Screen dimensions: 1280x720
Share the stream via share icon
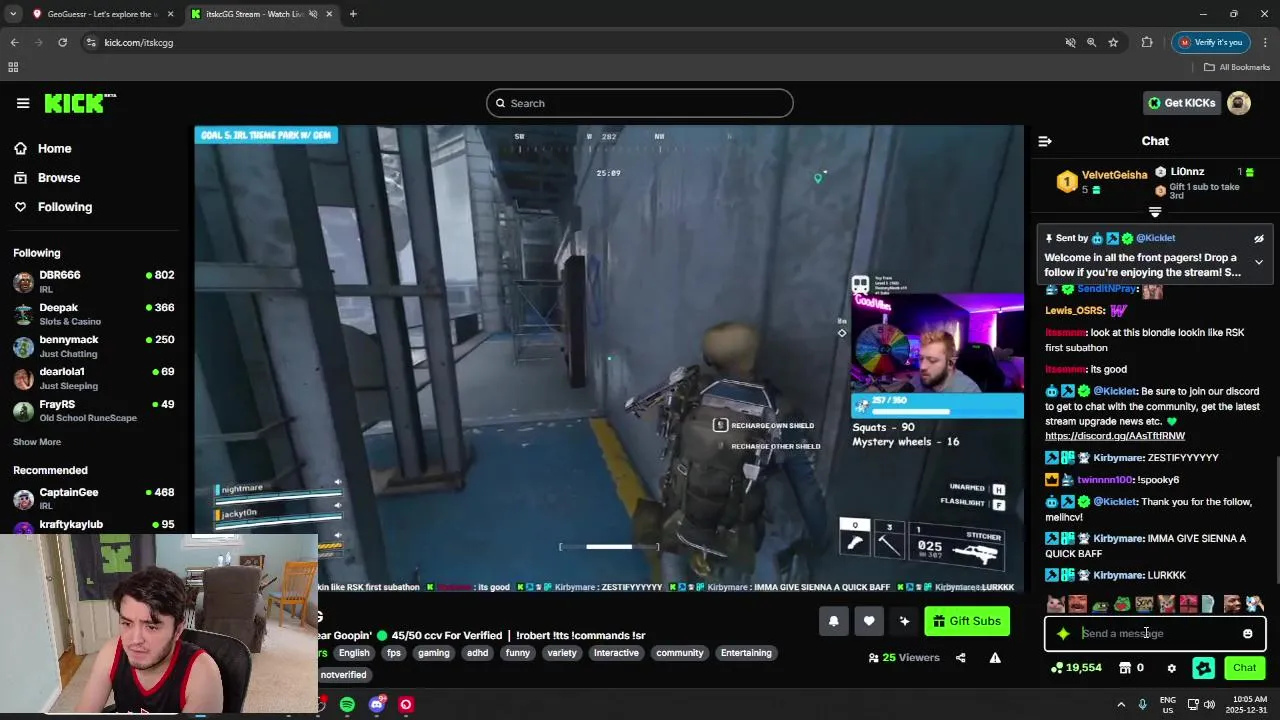click(x=961, y=658)
